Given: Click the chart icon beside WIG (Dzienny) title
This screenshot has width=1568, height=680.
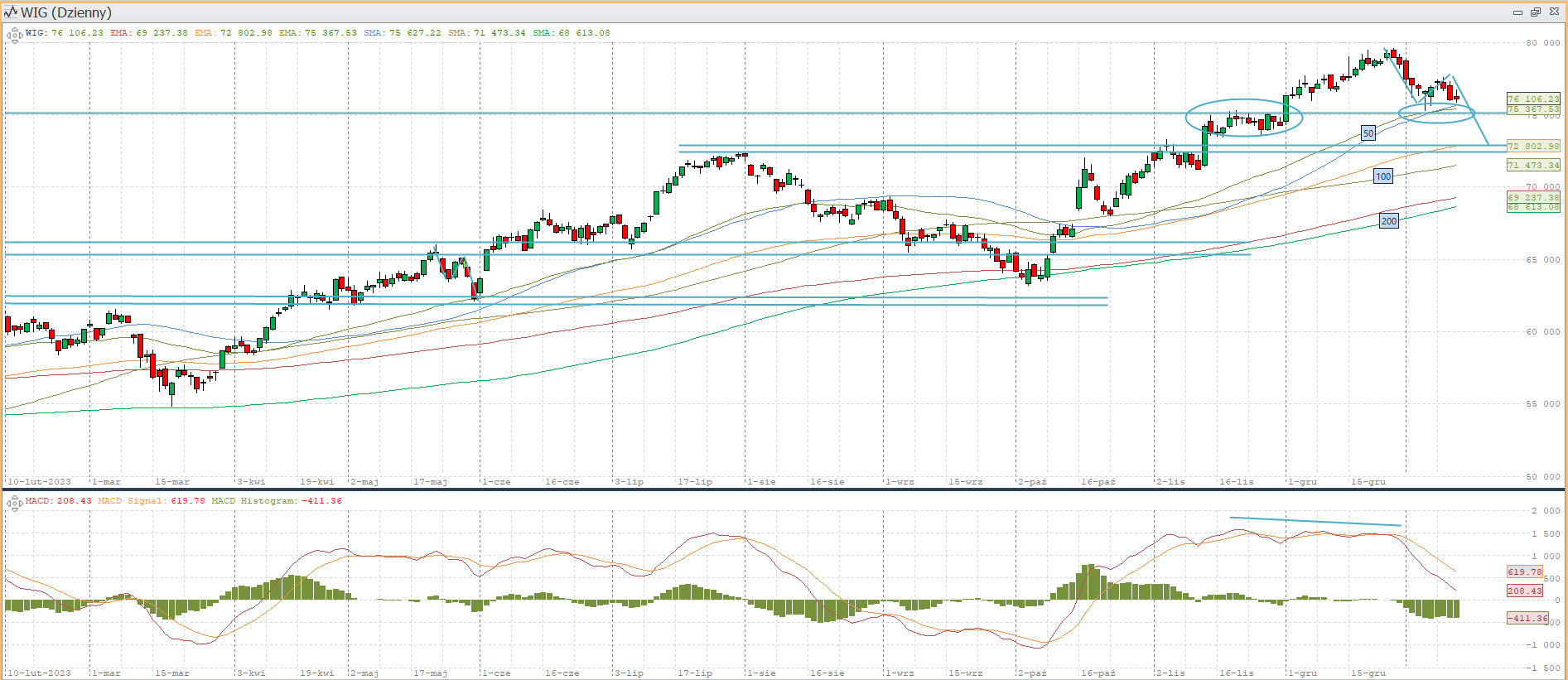Looking at the screenshot, I should coord(11,12).
